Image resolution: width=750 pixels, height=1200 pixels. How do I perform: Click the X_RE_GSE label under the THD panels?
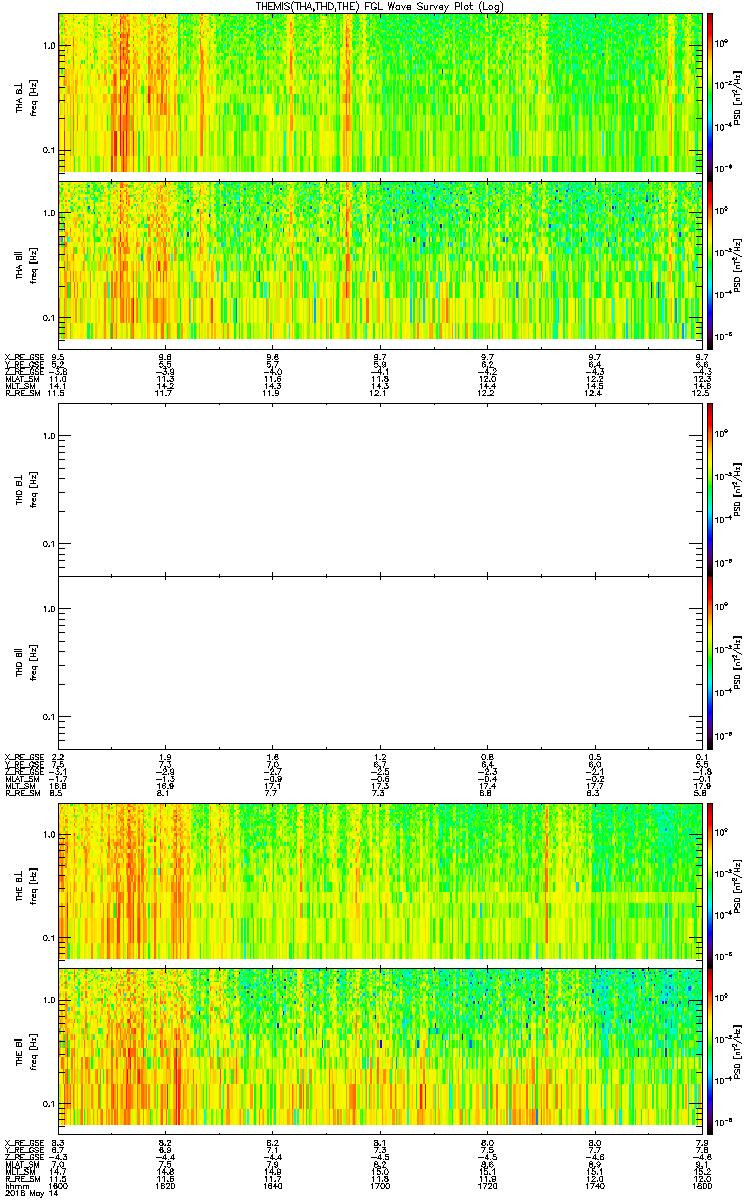tap(23, 757)
